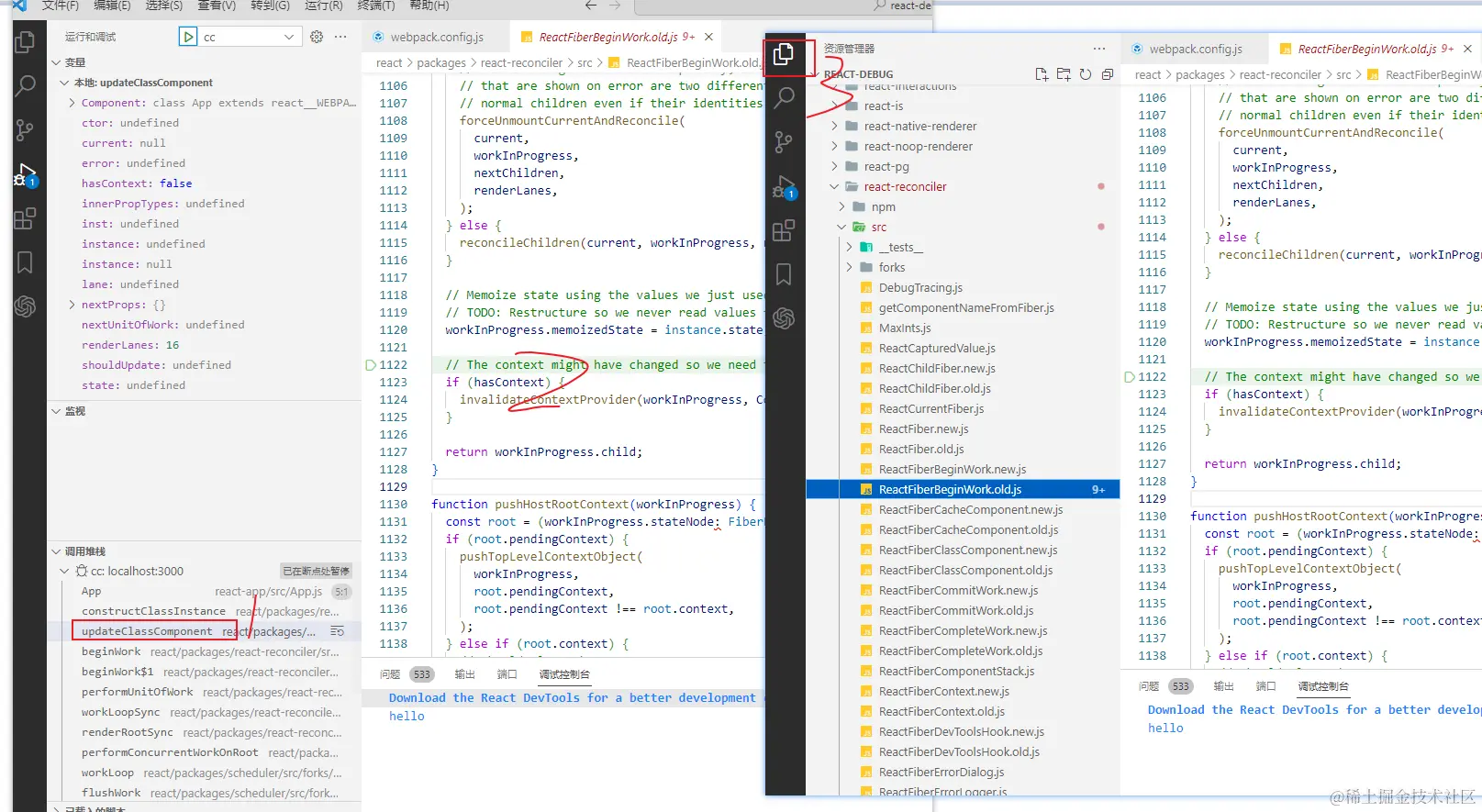
Task: Collapse the 监视 watch section
Action: click(56, 411)
